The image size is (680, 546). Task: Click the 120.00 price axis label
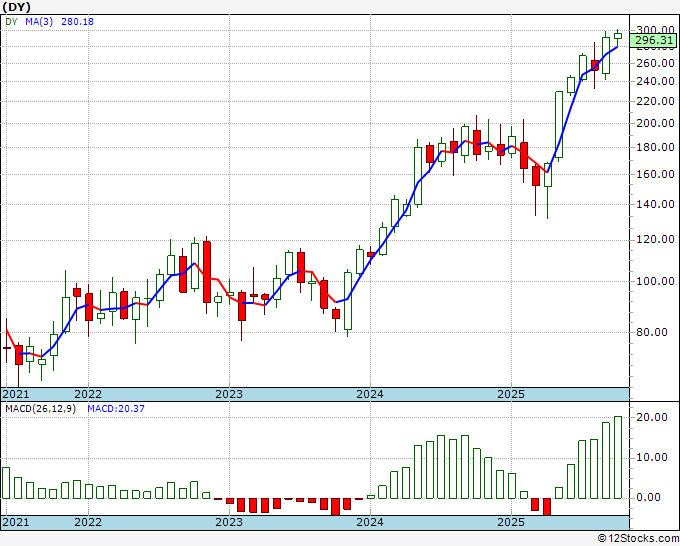click(x=655, y=239)
